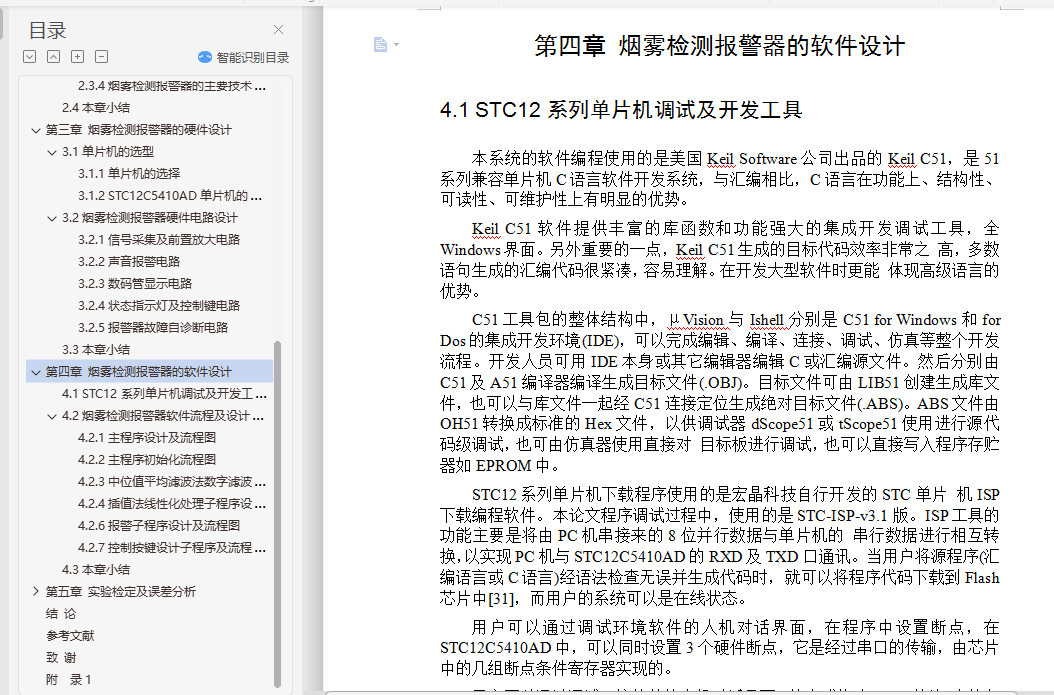Go to 3.2.3 数码管显示电路
Image resolution: width=1054 pixels, height=695 pixels.
coord(135,284)
